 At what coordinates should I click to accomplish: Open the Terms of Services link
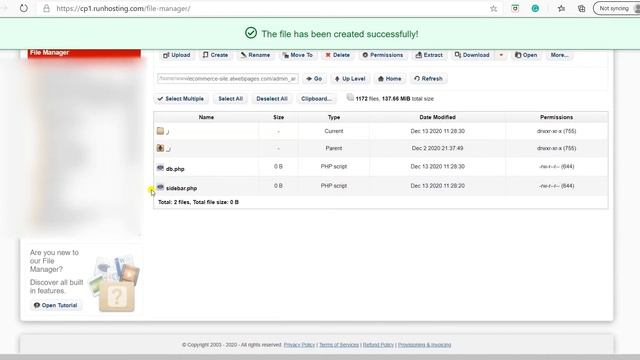coord(339,345)
